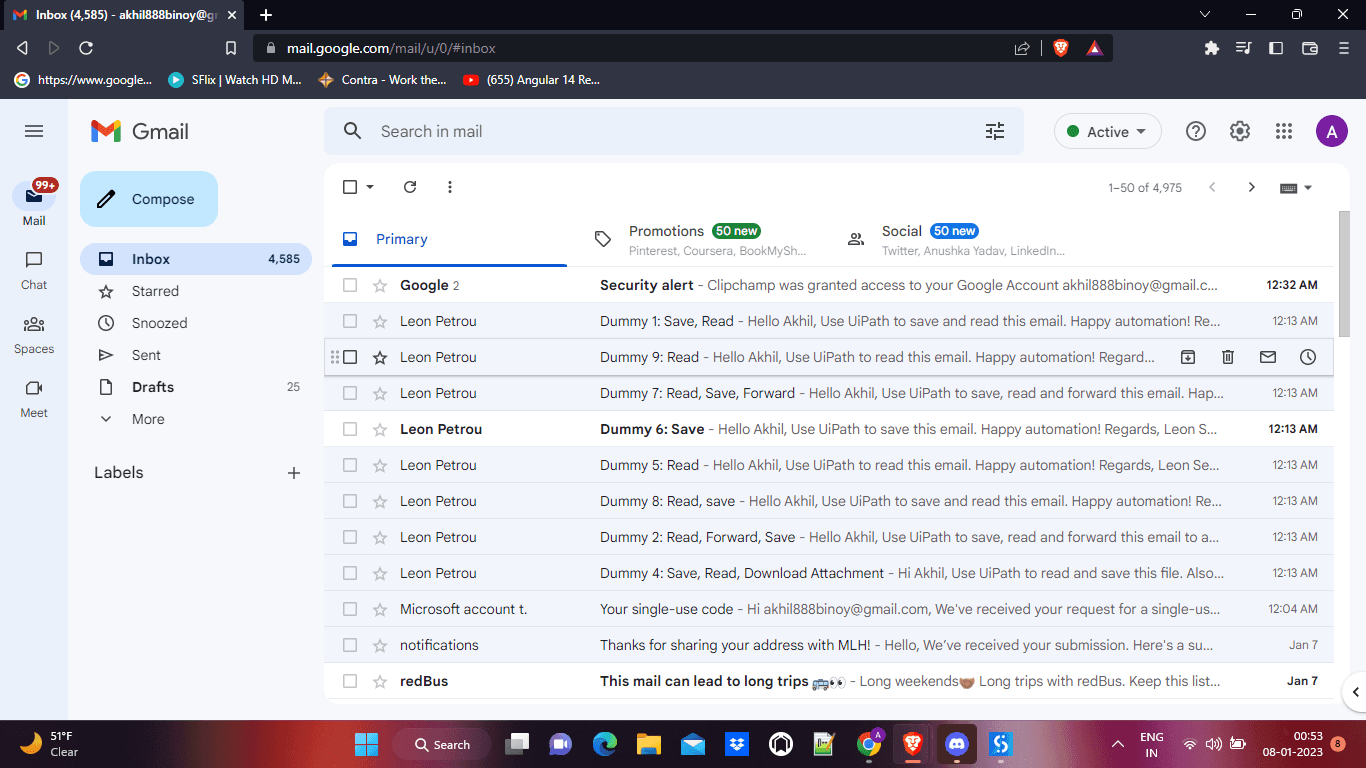
Task: Open Brave Wallet icon
Action: click(x=1310, y=47)
